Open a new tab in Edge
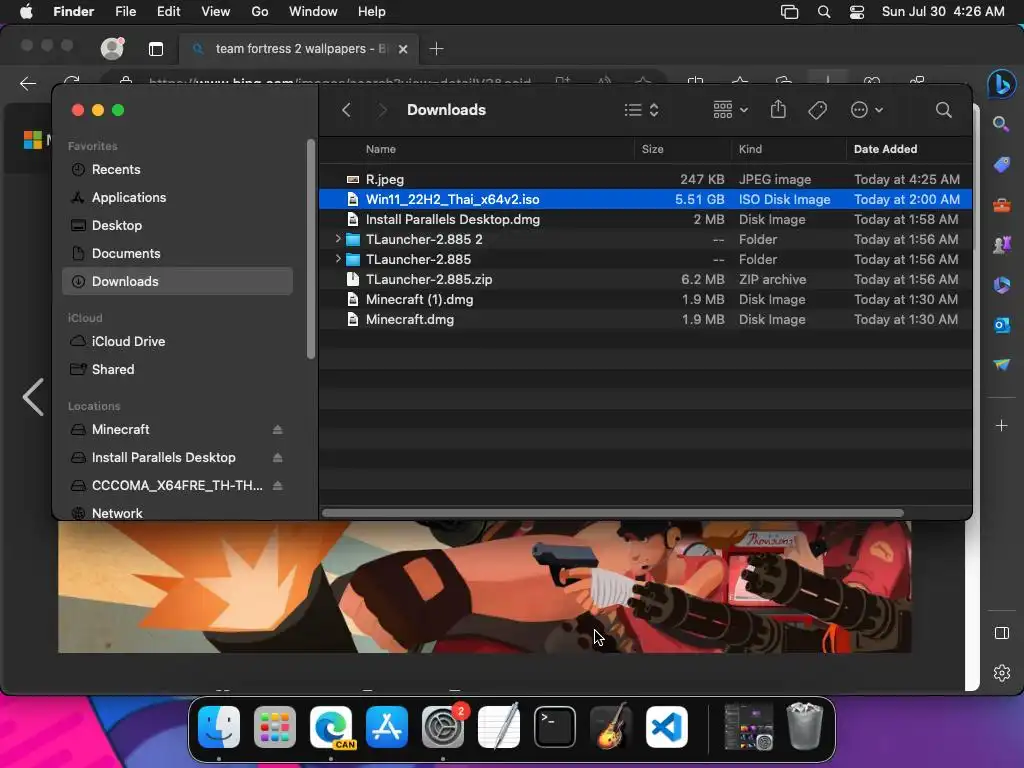The height and width of the screenshot is (768, 1024). point(436,49)
